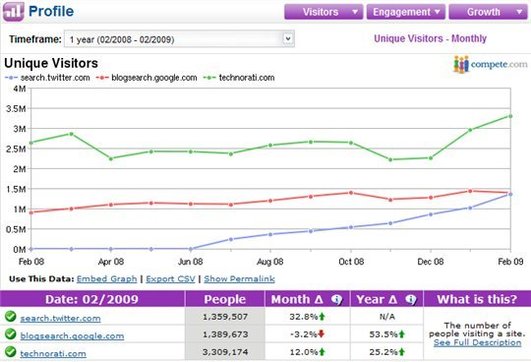
Task: Click the 53.5% year change value
Action: click(x=383, y=334)
